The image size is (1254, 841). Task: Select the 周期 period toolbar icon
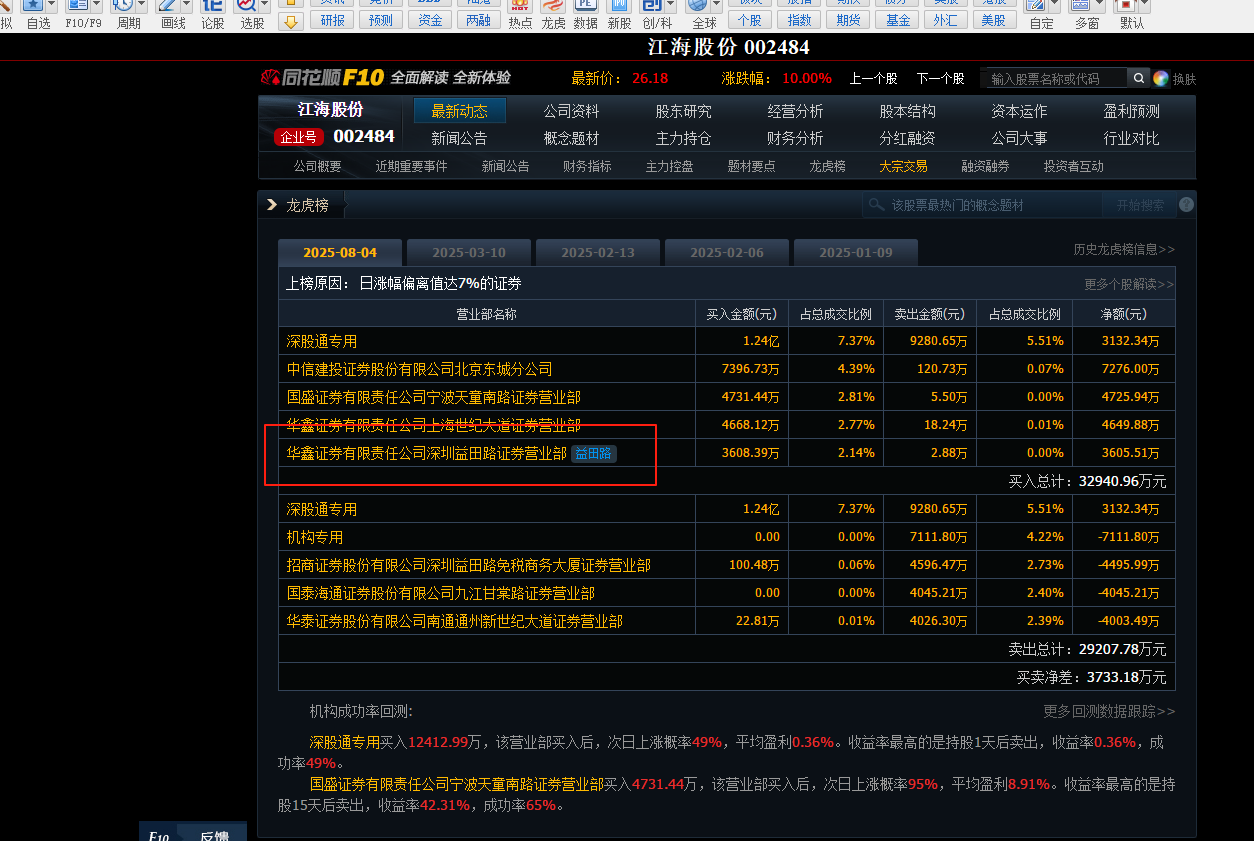122,6
